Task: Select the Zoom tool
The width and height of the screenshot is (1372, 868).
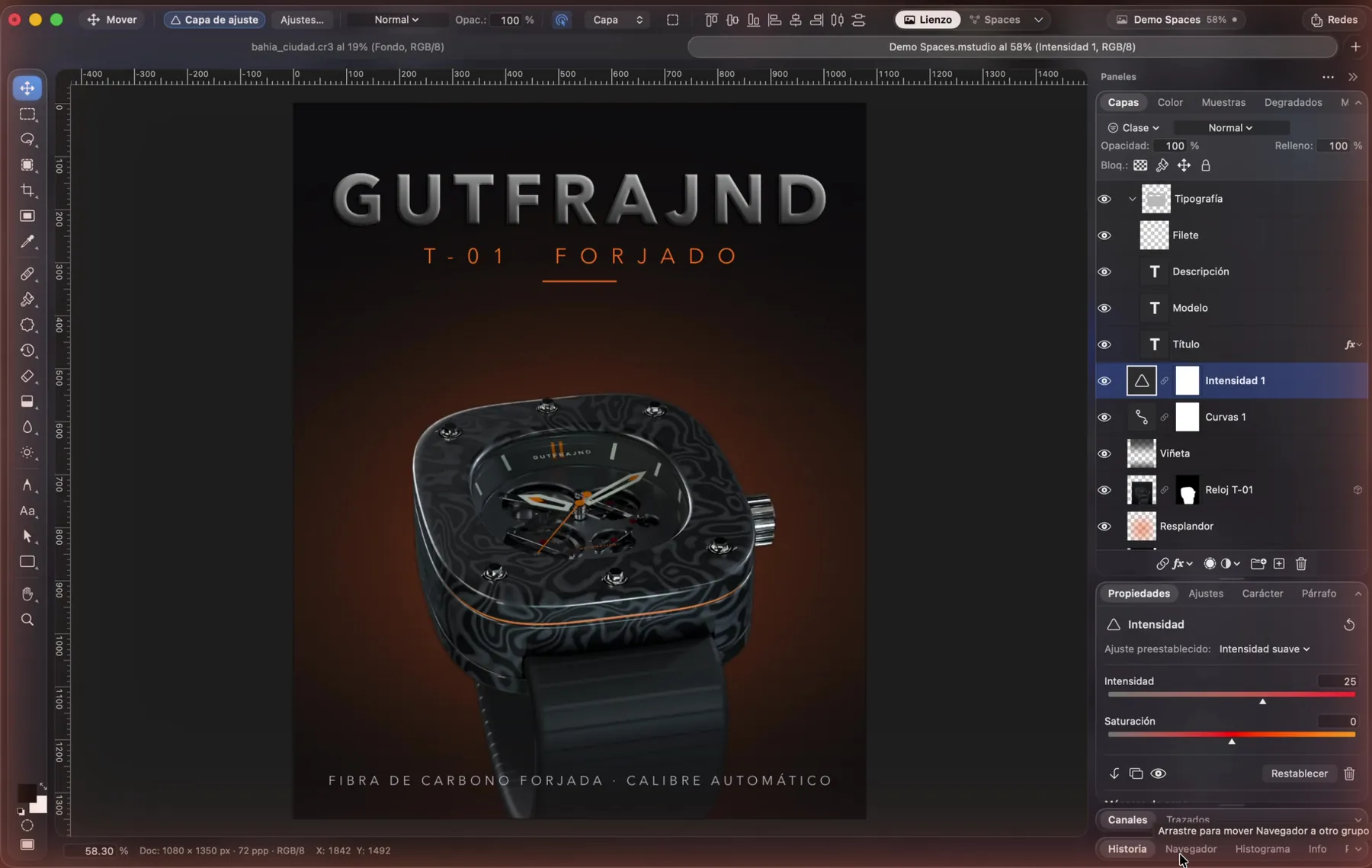Action: pos(27,620)
